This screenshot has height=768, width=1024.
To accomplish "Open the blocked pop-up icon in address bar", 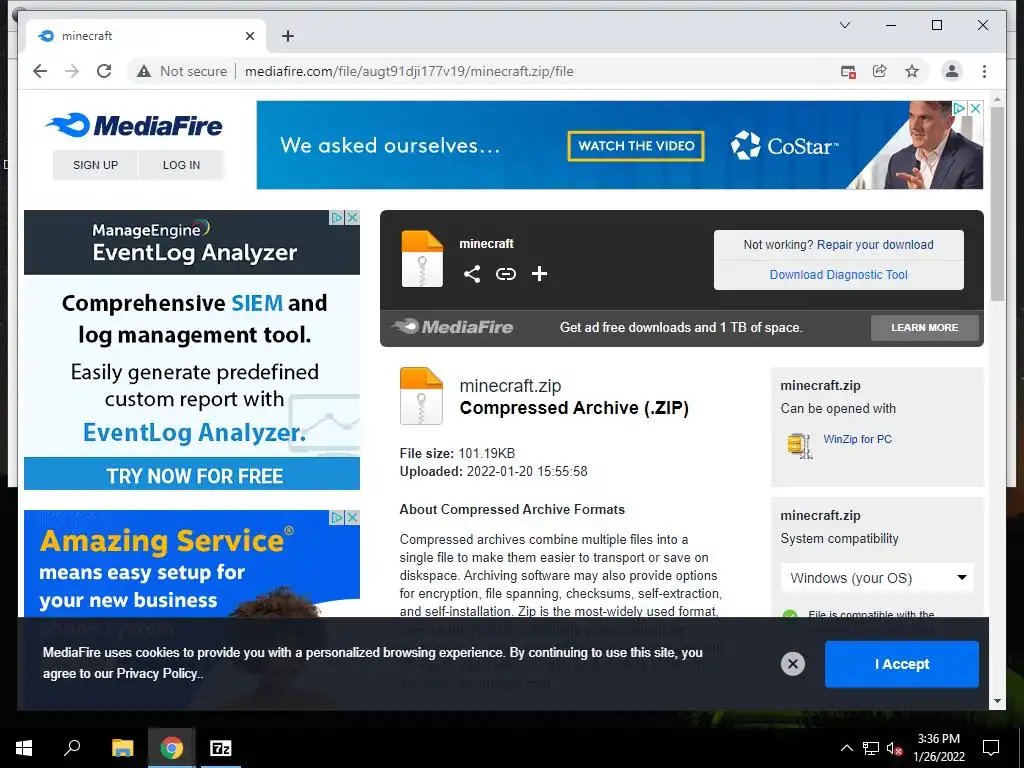I will [848, 72].
